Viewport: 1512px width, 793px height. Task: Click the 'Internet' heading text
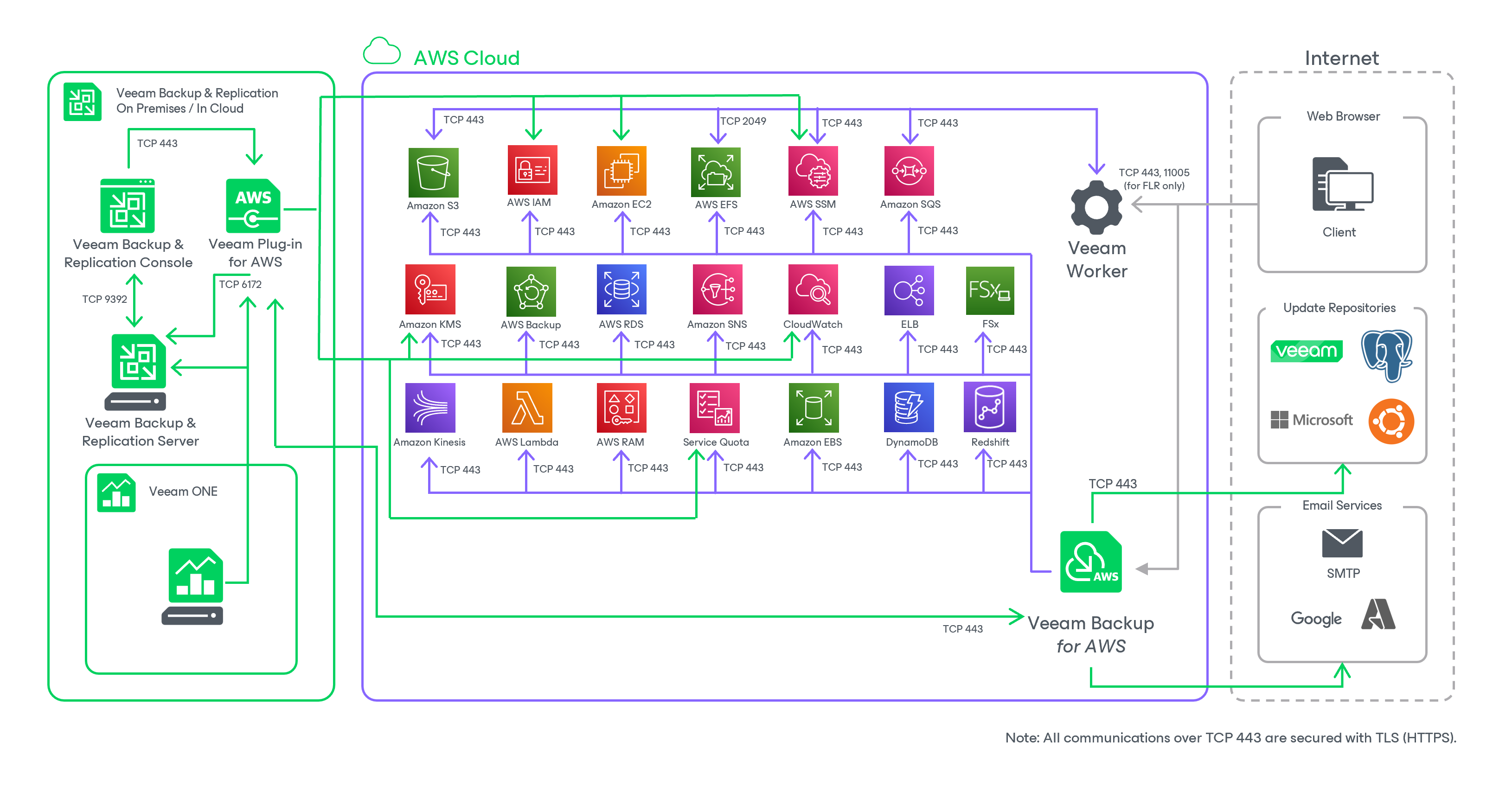pos(1342,58)
